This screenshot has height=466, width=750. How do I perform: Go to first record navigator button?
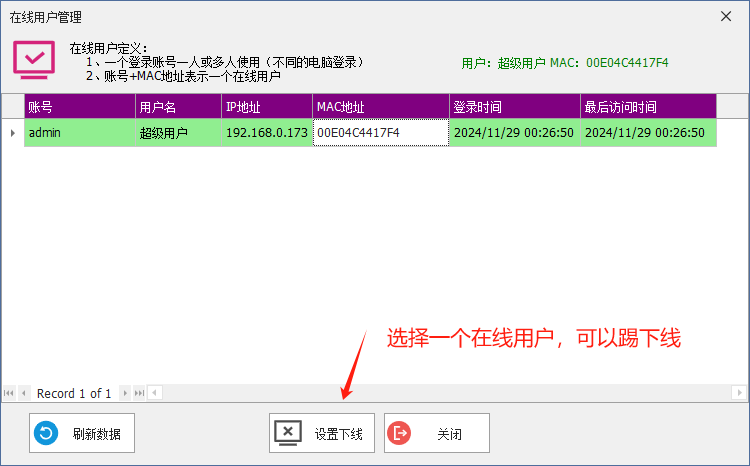(x=9, y=393)
